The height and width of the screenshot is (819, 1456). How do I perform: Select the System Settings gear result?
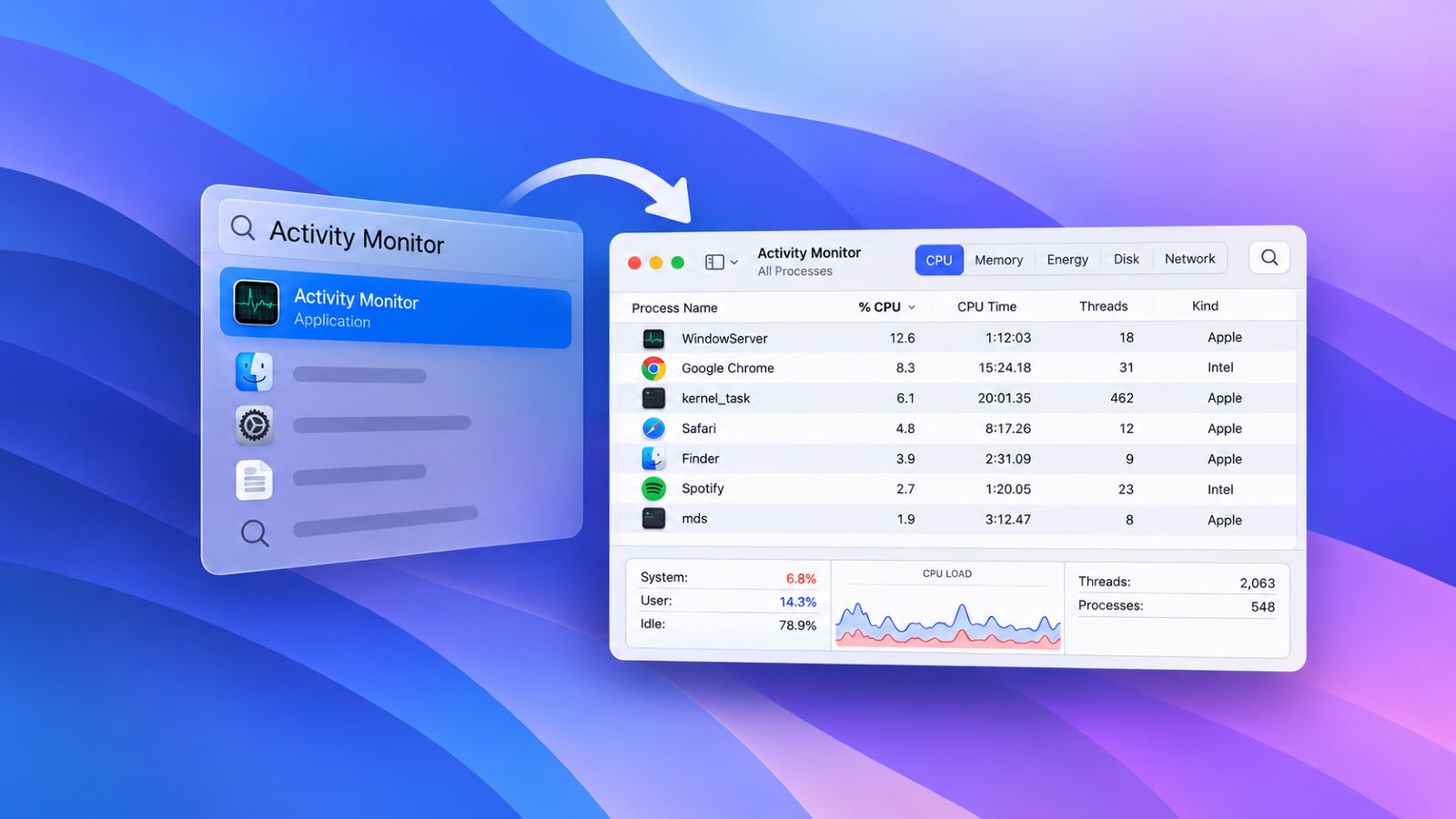pos(254,425)
